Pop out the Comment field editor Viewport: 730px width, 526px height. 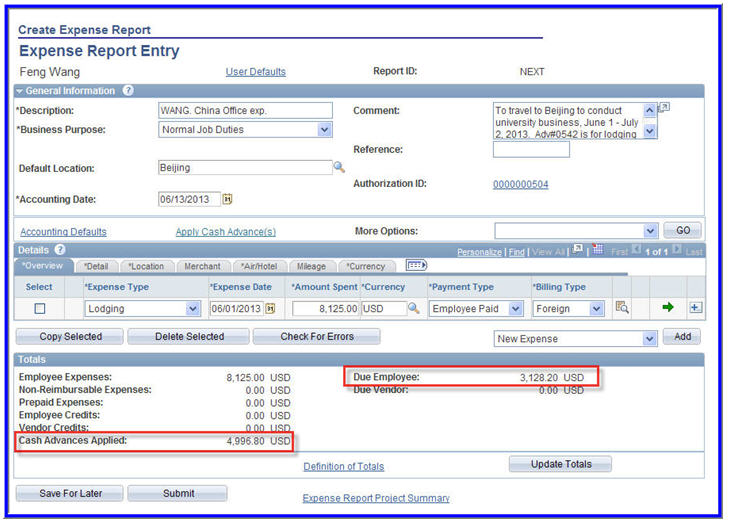tap(664, 108)
